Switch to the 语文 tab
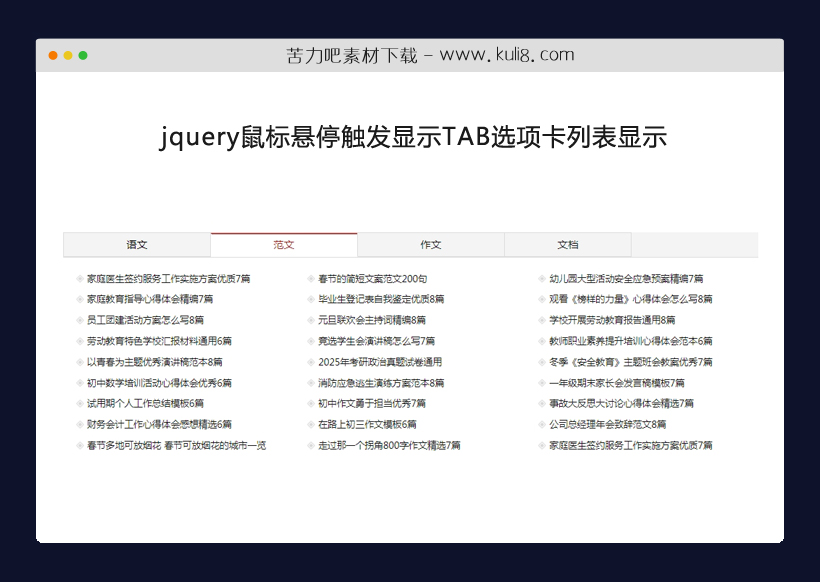This screenshot has height=582, width=820. click(x=136, y=244)
